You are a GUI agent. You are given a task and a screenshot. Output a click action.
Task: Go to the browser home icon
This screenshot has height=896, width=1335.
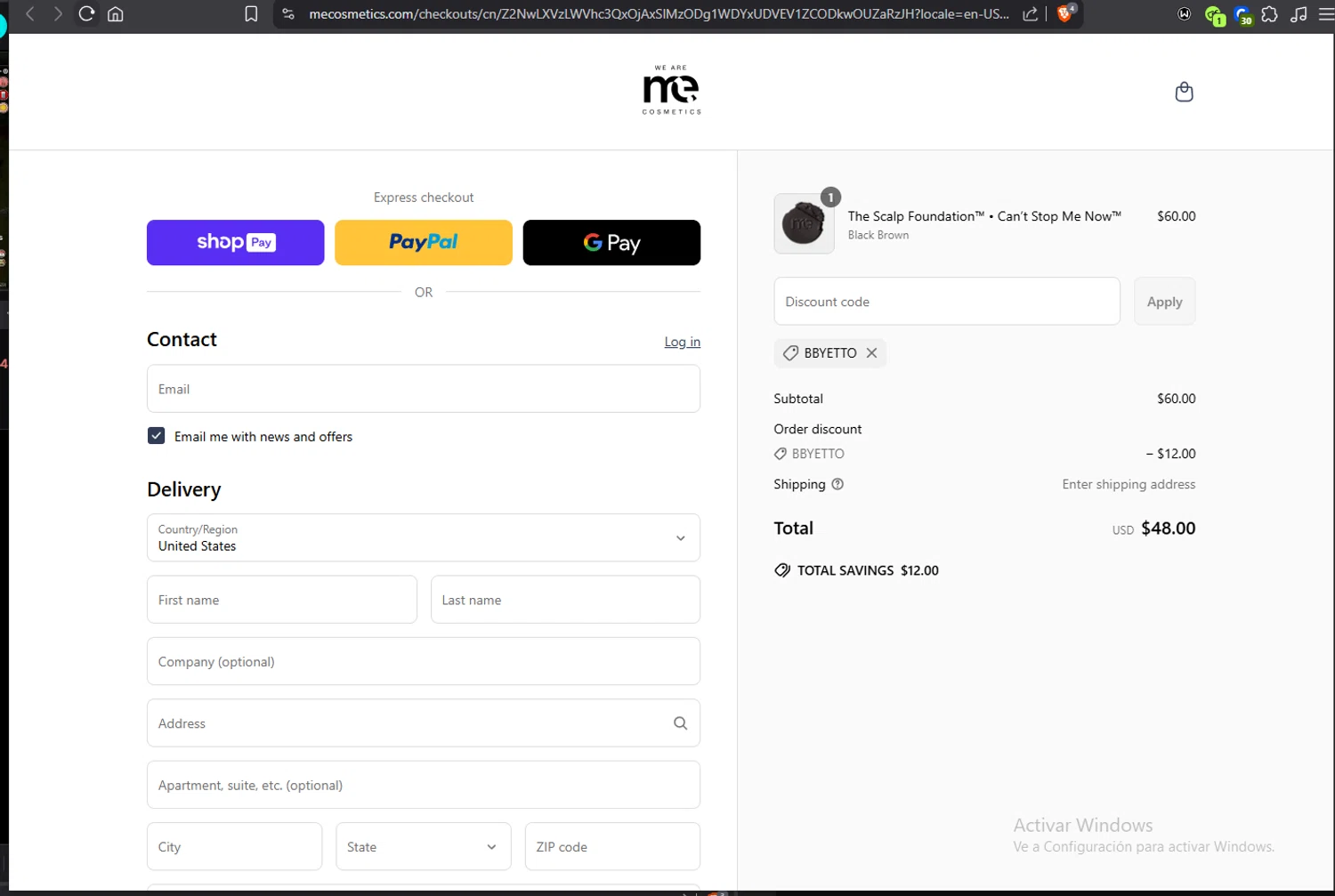(116, 14)
